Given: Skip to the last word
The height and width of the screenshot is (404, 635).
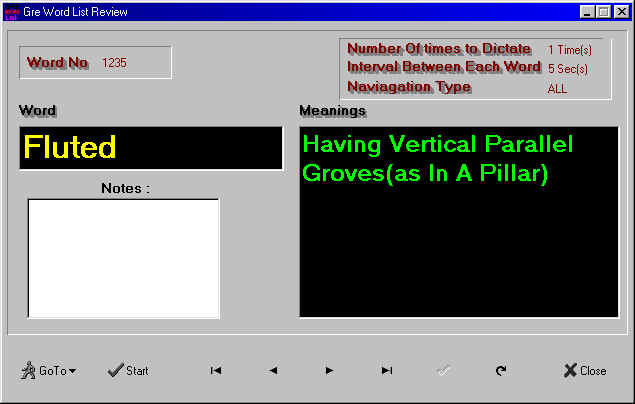Looking at the screenshot, I should [386, 370].
